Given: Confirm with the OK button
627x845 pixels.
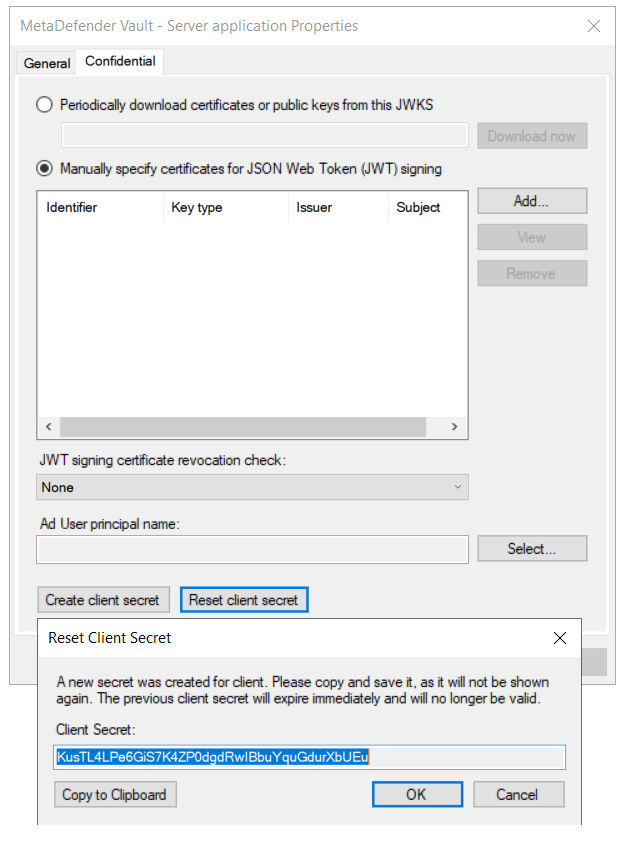Looking at the screenshot, I should tap(417, 794).
